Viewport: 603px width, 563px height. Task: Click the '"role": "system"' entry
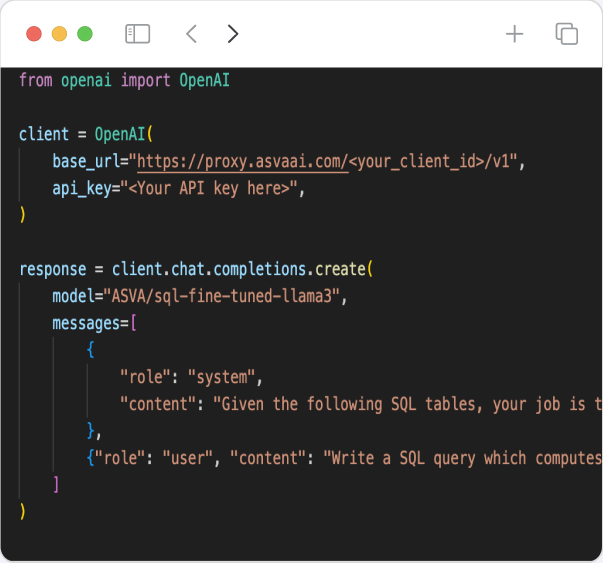187,377
